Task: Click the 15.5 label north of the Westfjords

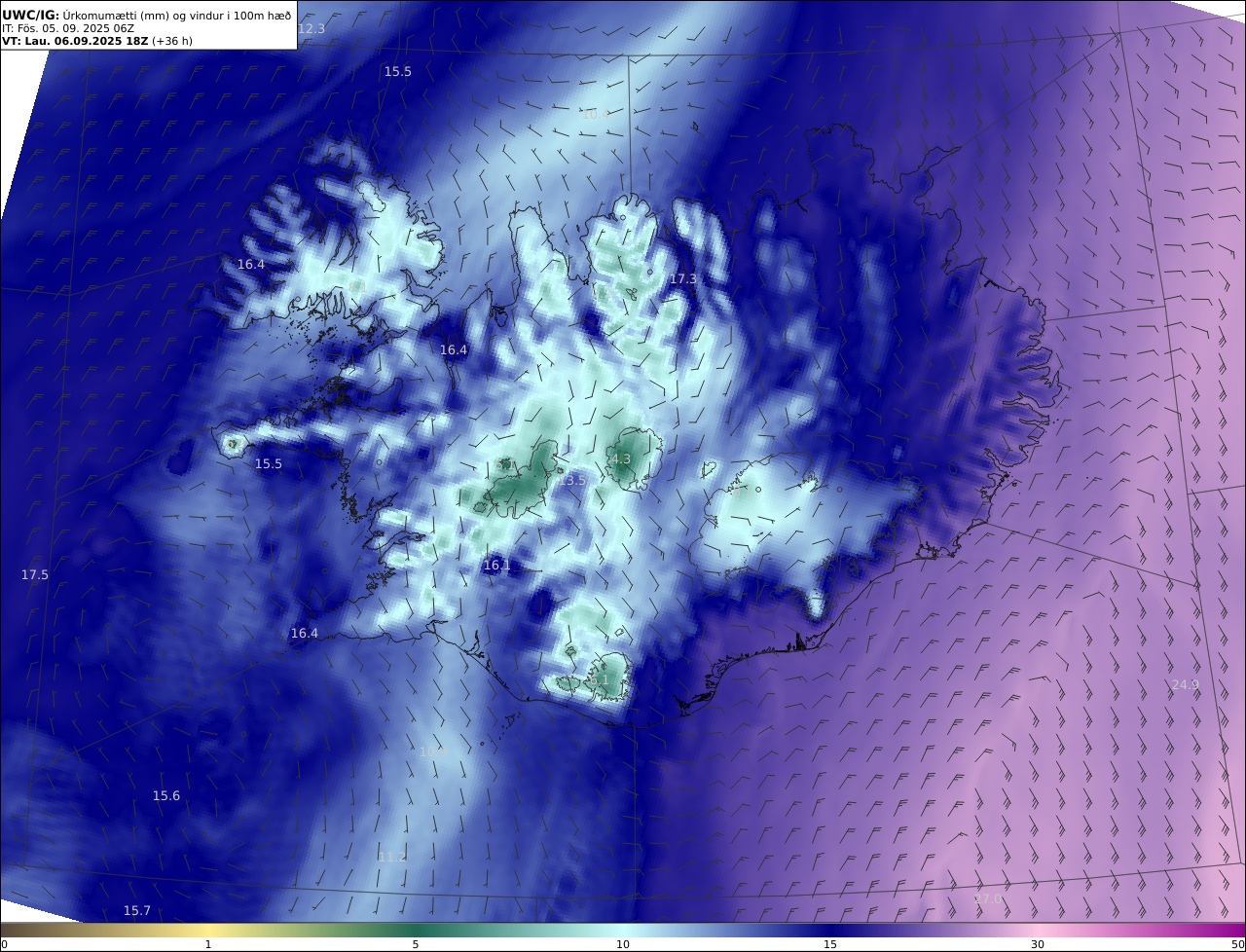Action: 398,72
